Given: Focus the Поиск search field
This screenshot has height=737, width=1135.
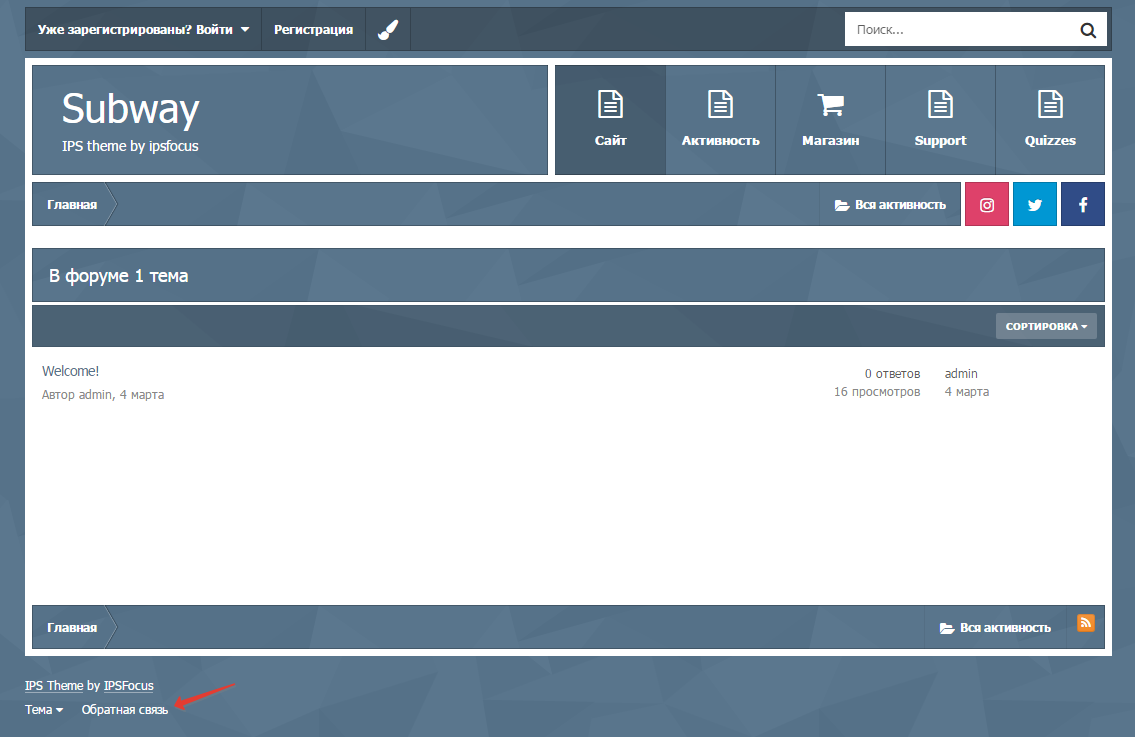Looking at the screenshot, I should pyautogui.click(x=955, y=30).
